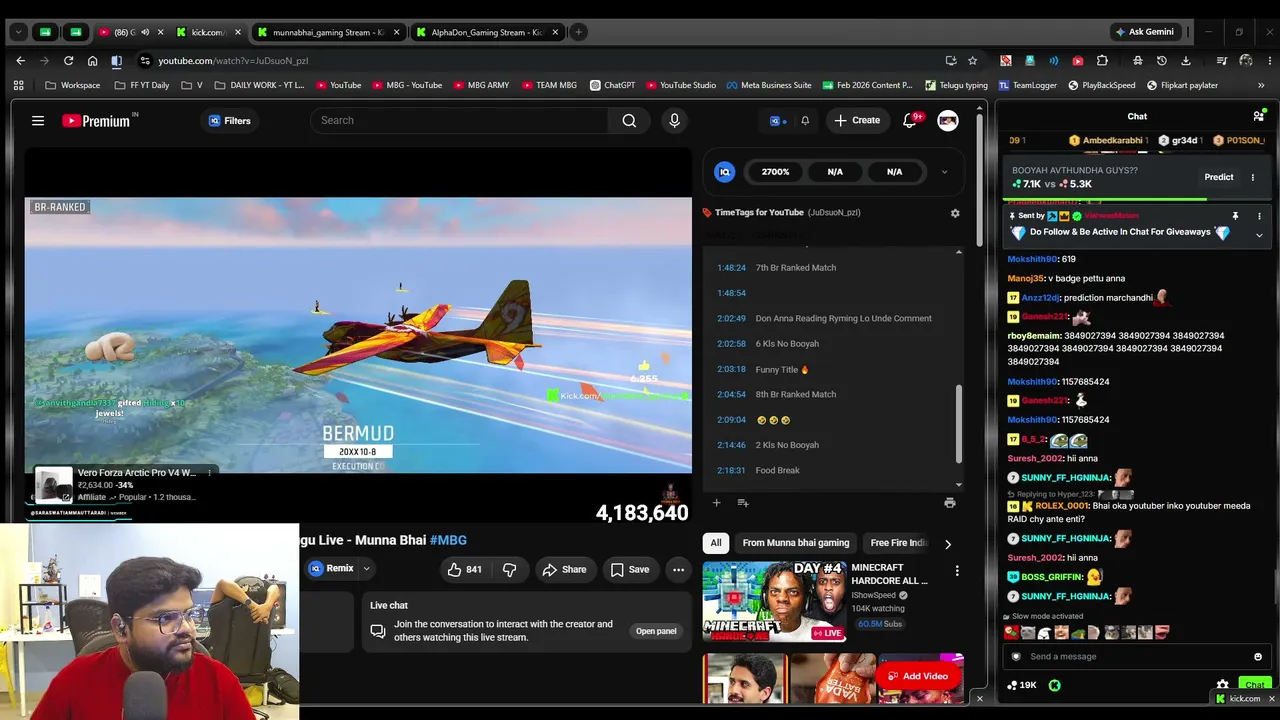This screenshot has width=1280, height=720.
Task: Focus the Send a message field
Action: pos(1136,657)
